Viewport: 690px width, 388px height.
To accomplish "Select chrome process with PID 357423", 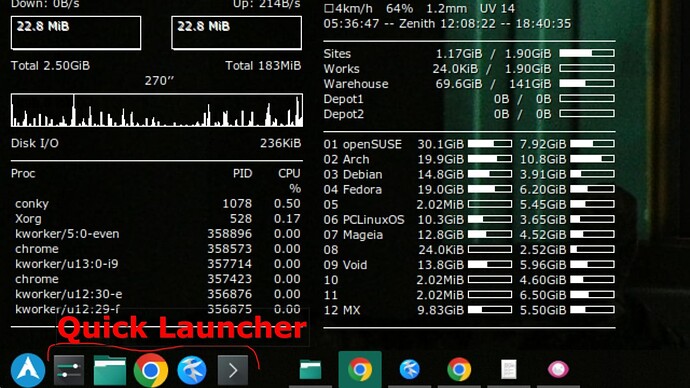I will click(x=158, y=279).
